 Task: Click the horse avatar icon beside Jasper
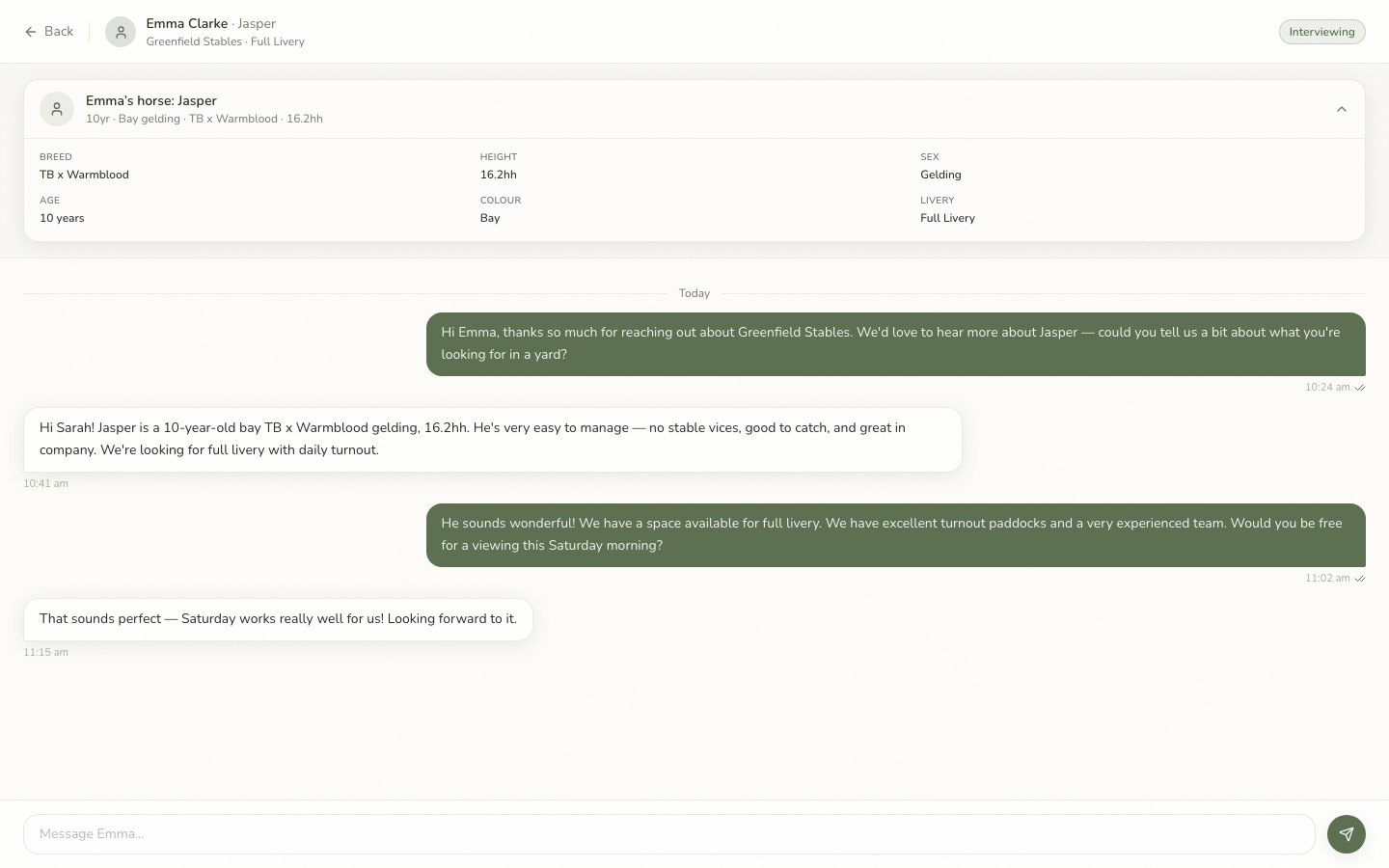click(57, 109)
